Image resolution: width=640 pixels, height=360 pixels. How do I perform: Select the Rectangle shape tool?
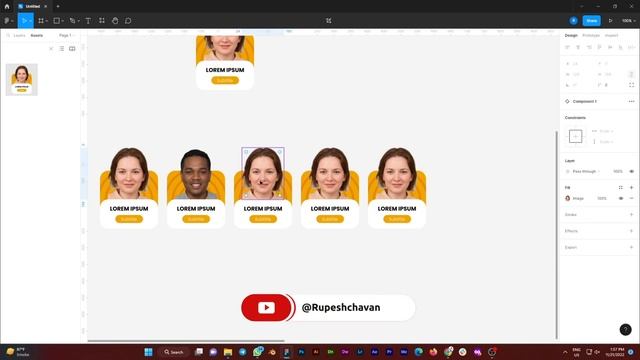pyautogui.click(x=57, y=20)
